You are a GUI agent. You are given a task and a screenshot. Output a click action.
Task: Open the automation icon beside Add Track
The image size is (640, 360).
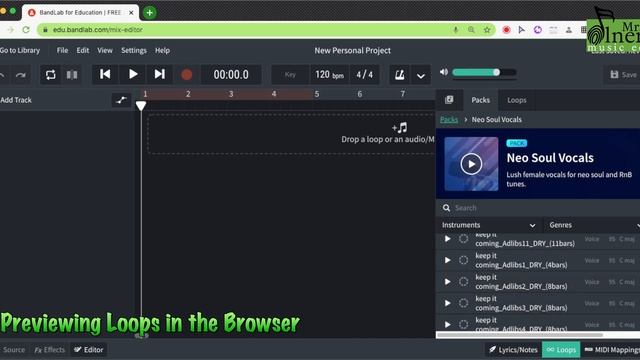(x=121, y=100)
